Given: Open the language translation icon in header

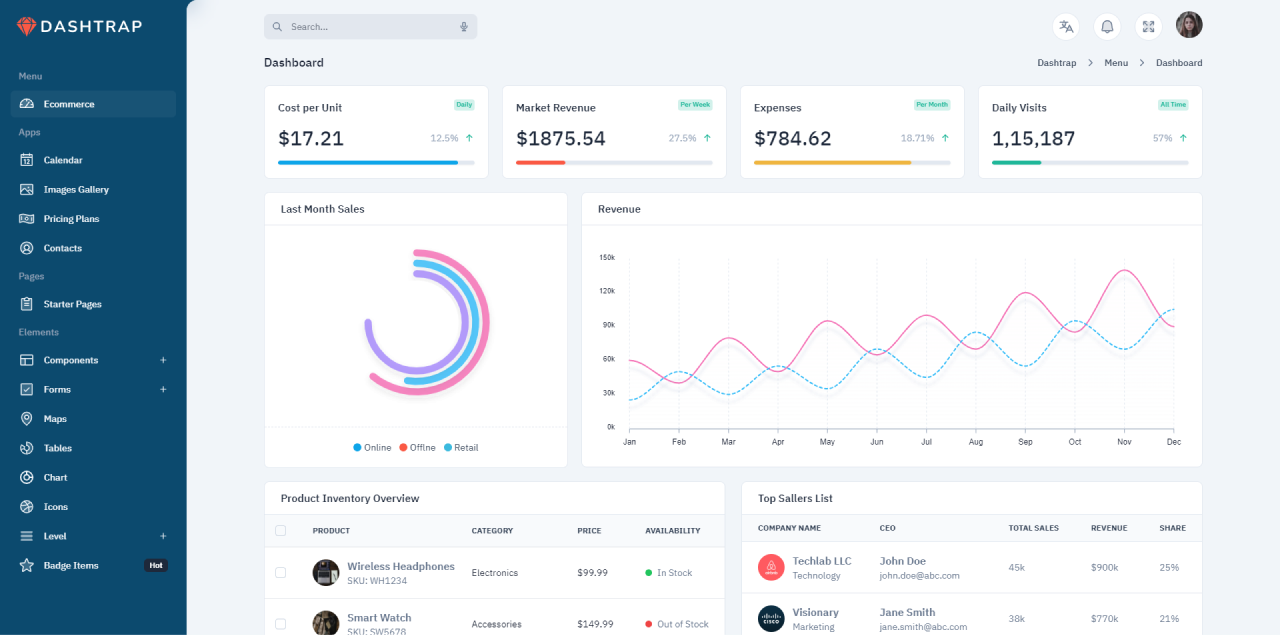Looking at the screenshot, I should 1065,26.
